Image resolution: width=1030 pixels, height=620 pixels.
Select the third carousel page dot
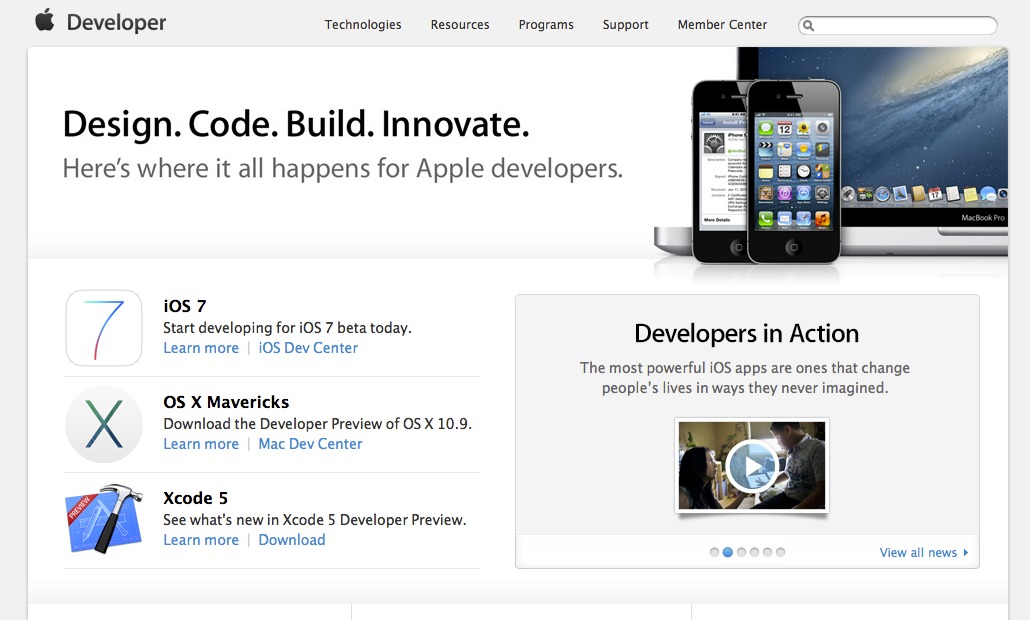coord(741,552)
